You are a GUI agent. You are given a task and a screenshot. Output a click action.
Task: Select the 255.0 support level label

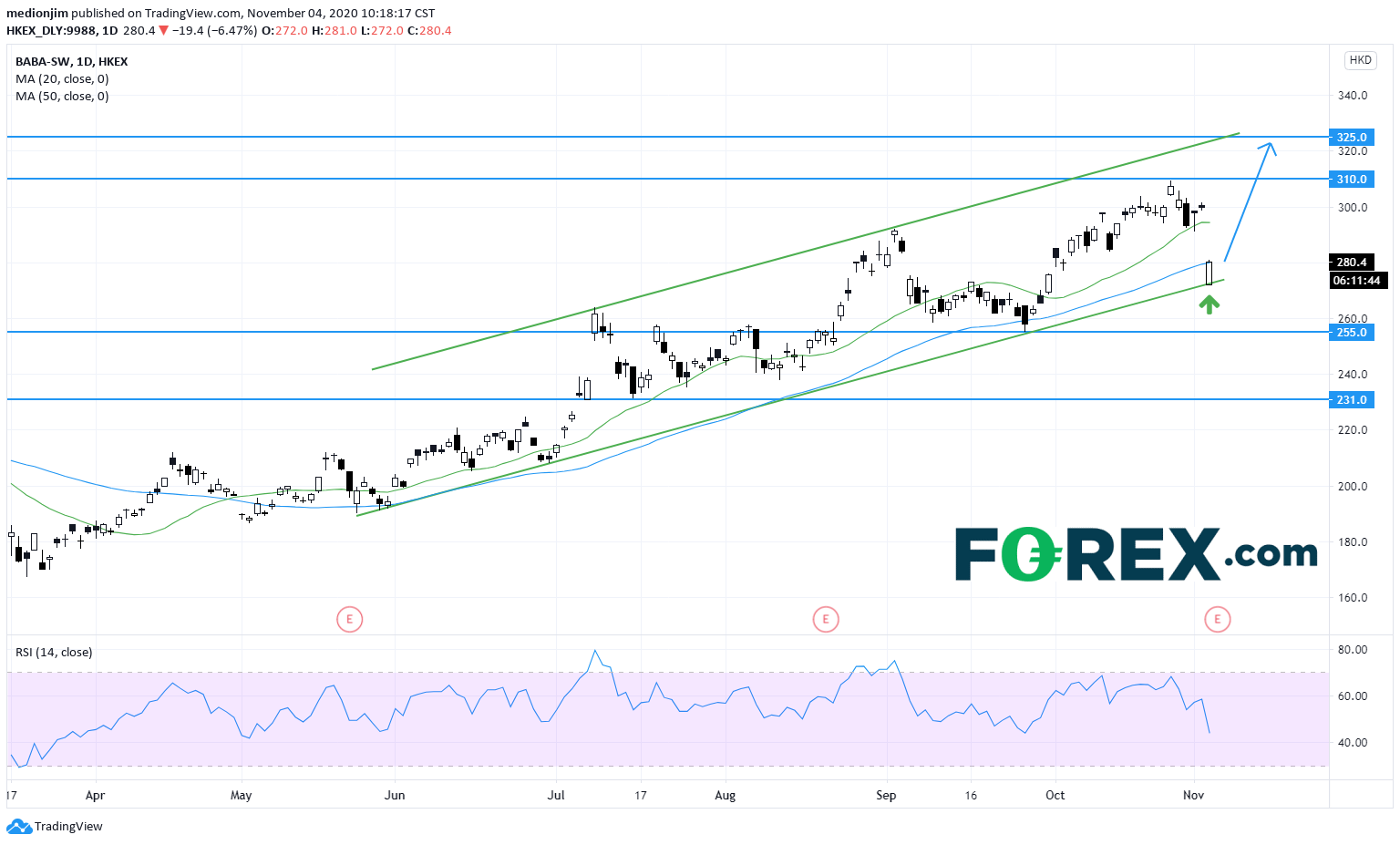tap(1351, 332)
